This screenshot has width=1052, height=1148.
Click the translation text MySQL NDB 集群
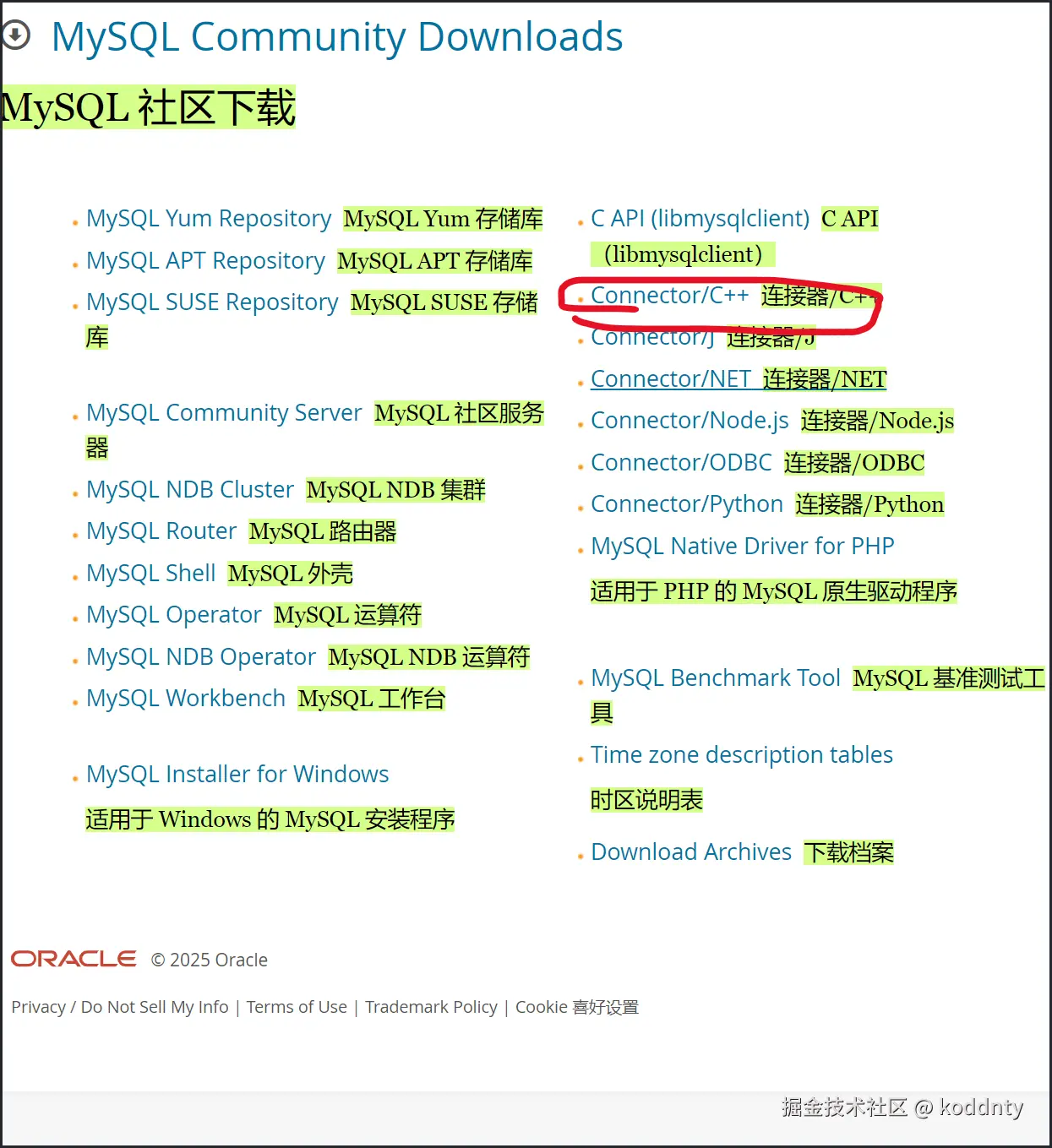tap(396, 490)
